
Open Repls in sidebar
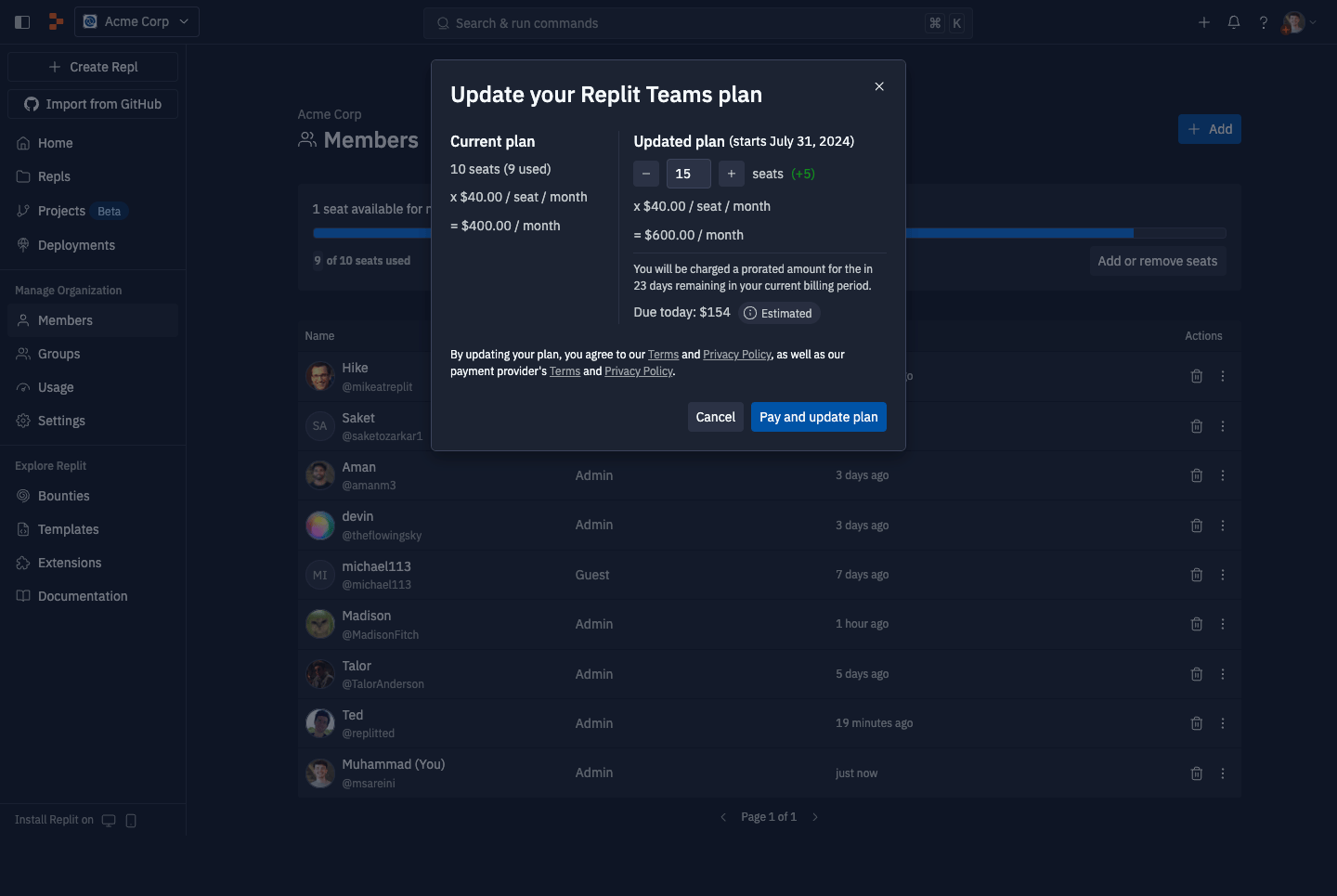93,176
